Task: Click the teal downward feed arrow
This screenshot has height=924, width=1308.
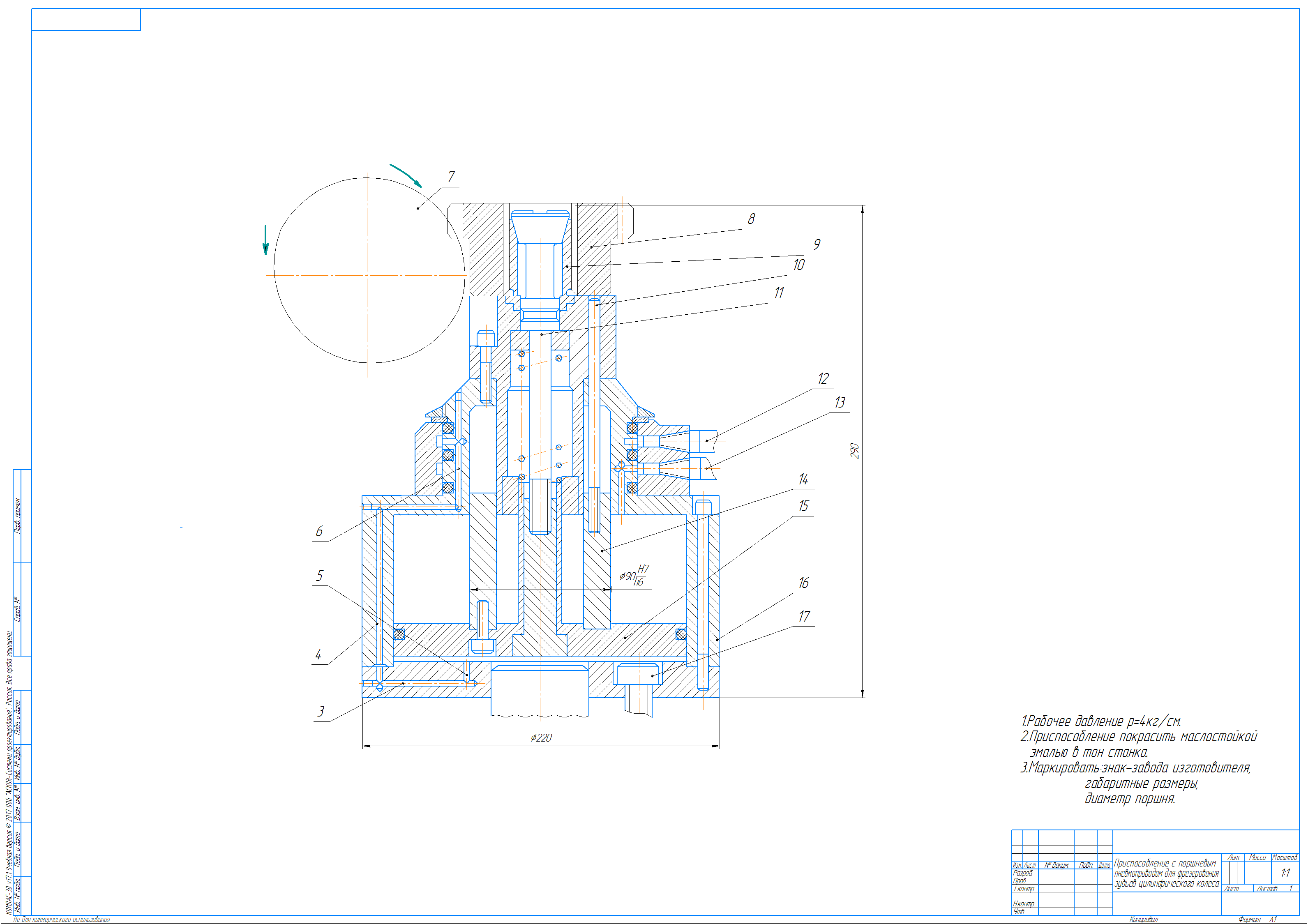Action: tap(265, 239)
